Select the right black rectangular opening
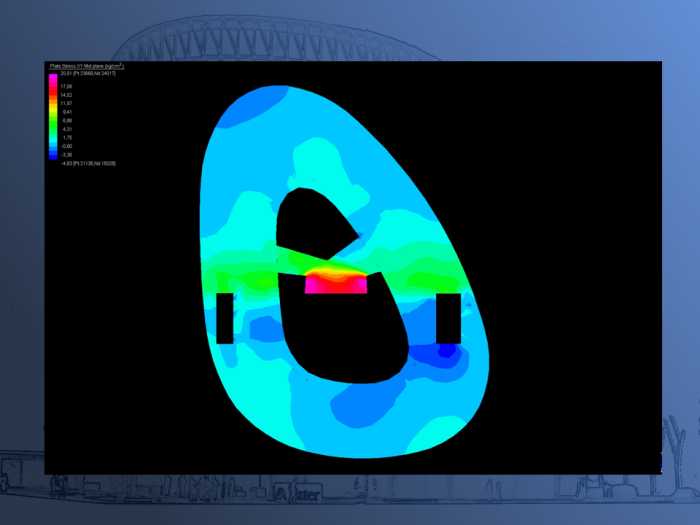This screenshot has height=525, width=700. (x=449, y=318)
